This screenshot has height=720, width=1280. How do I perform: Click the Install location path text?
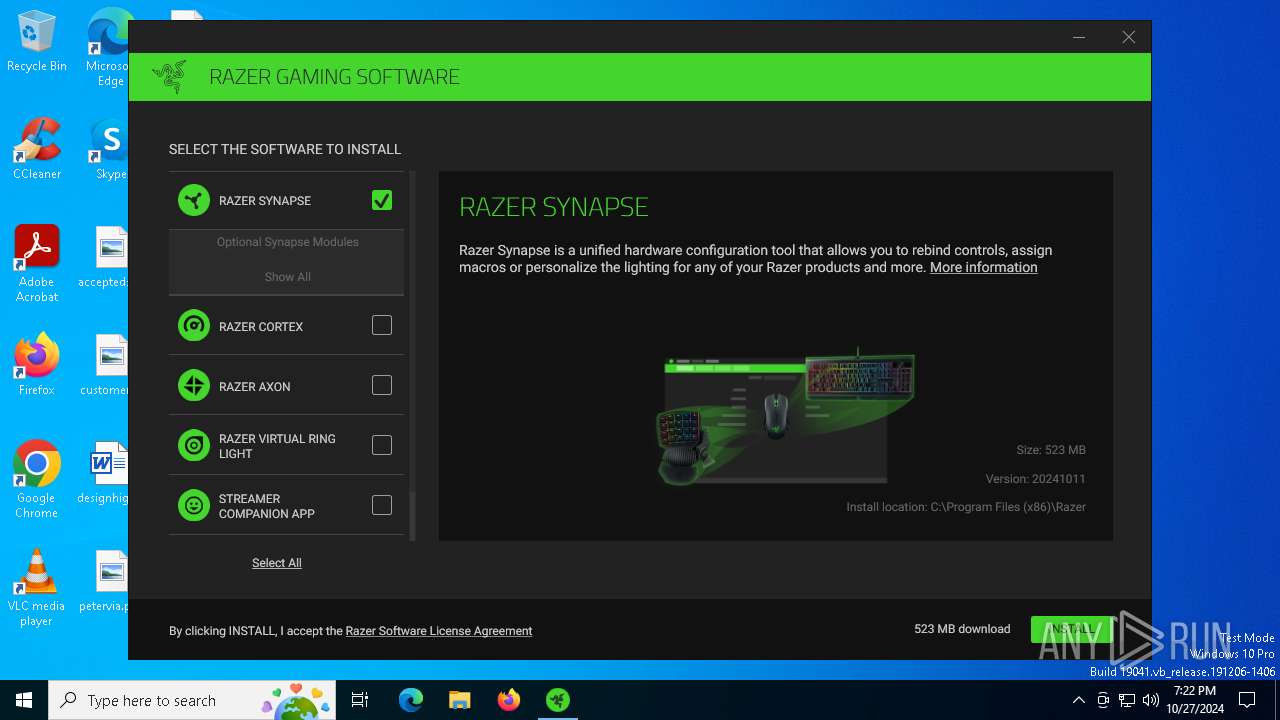(966, 507)
